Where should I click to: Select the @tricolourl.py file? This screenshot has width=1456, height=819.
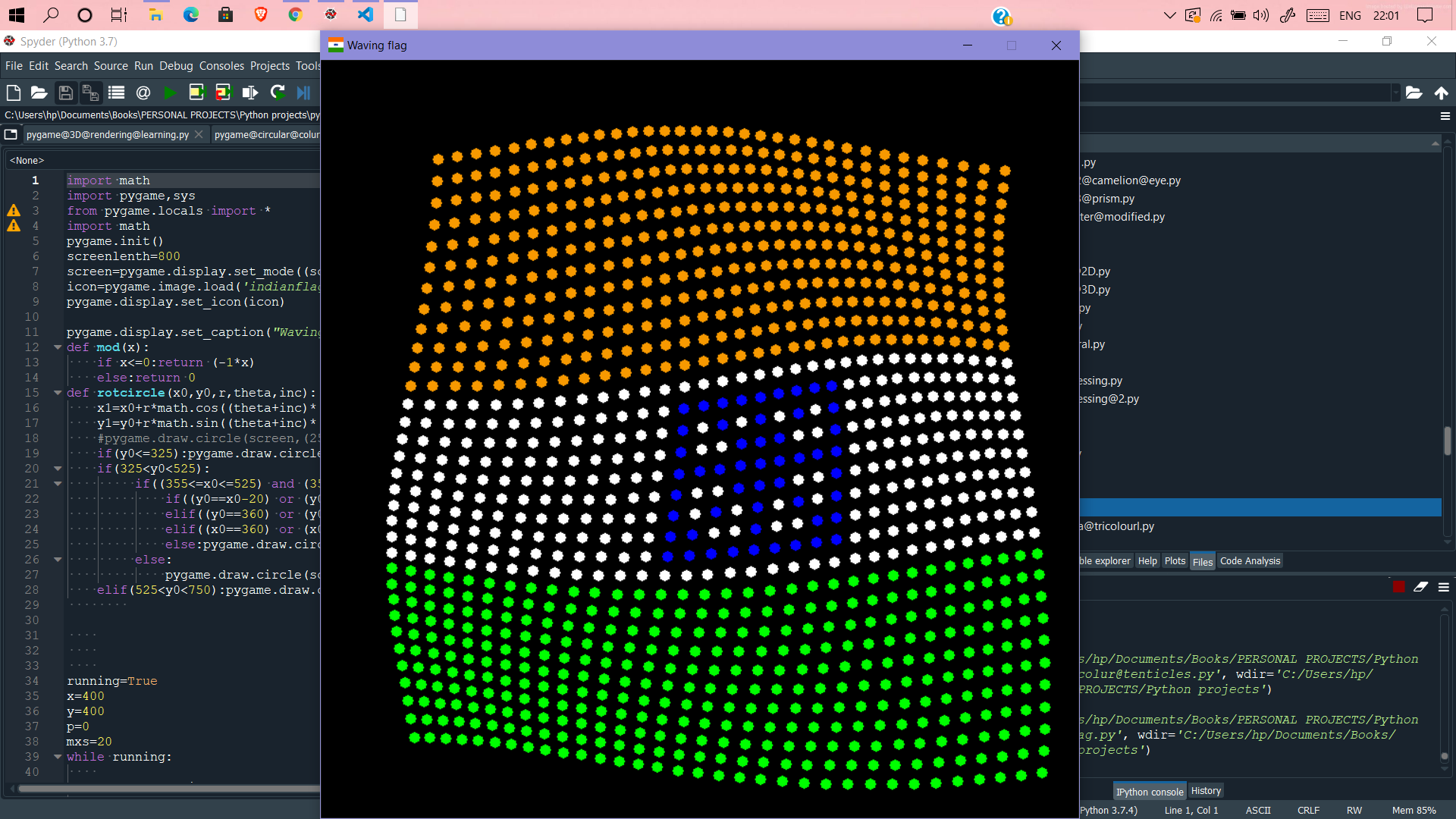tap(1117, 526)
